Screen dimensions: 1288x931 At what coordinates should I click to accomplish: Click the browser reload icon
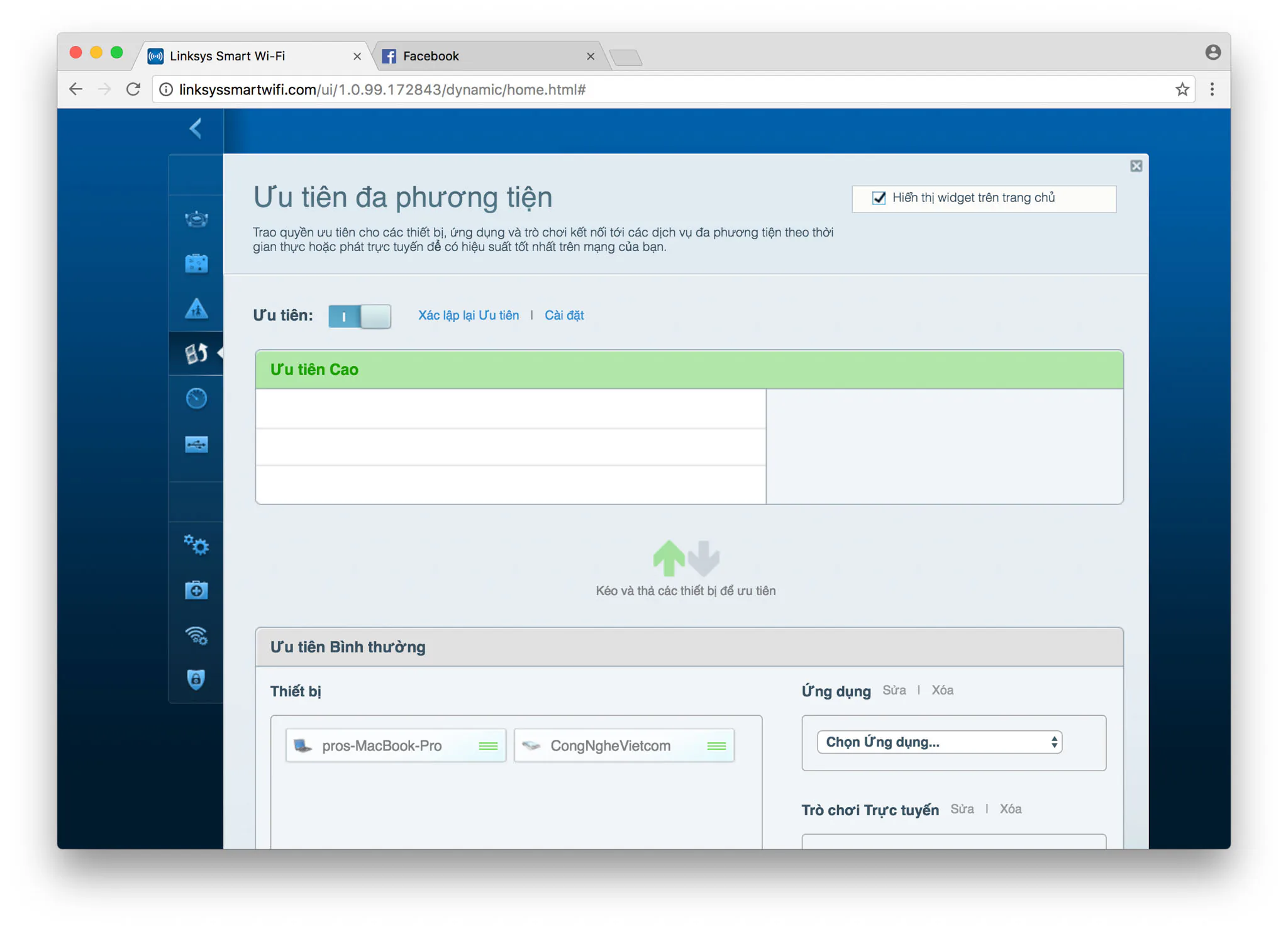pyautogui.click(x=133, y=89)
